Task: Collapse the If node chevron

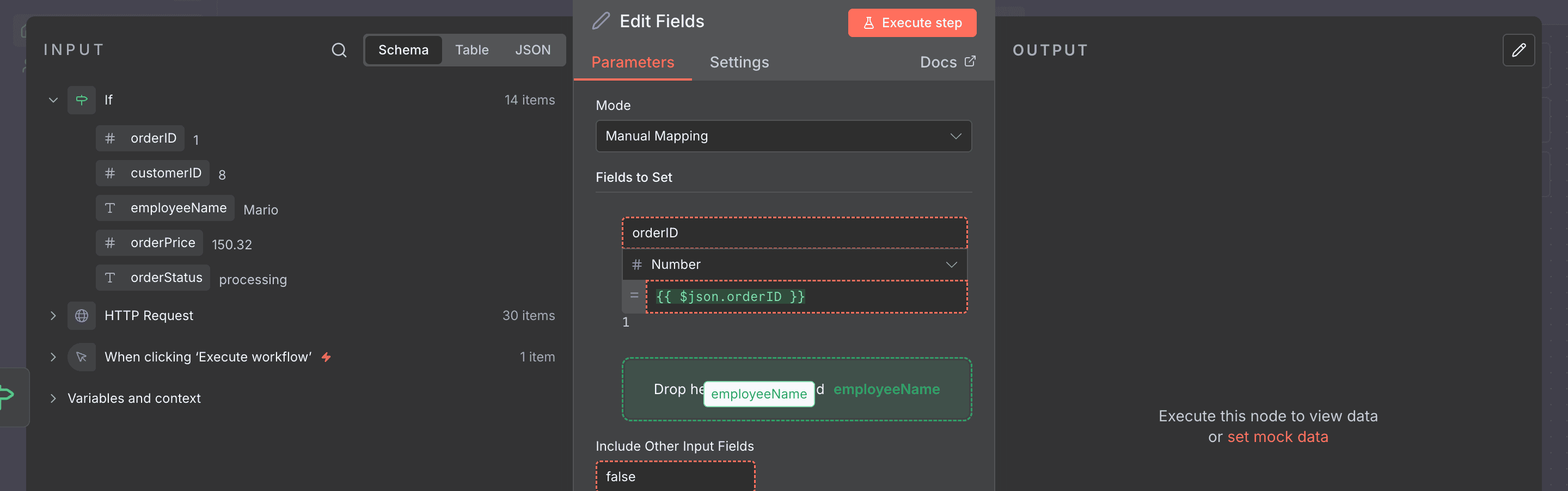Action: pyautogui.click(x=53, y=100)
